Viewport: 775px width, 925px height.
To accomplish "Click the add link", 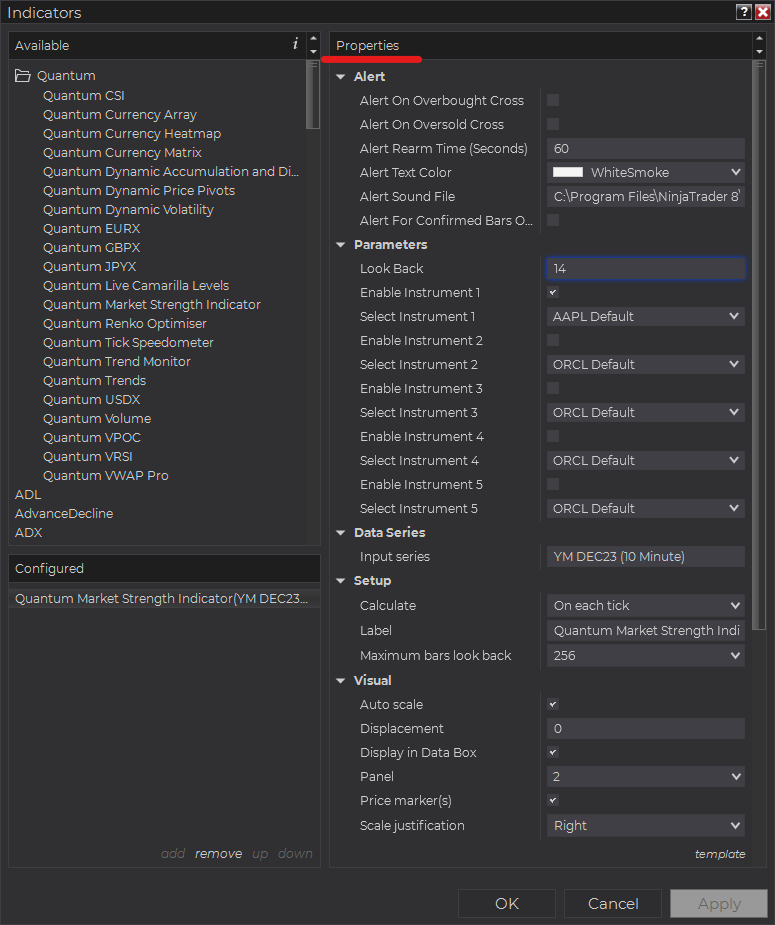I will pos(173,854).
